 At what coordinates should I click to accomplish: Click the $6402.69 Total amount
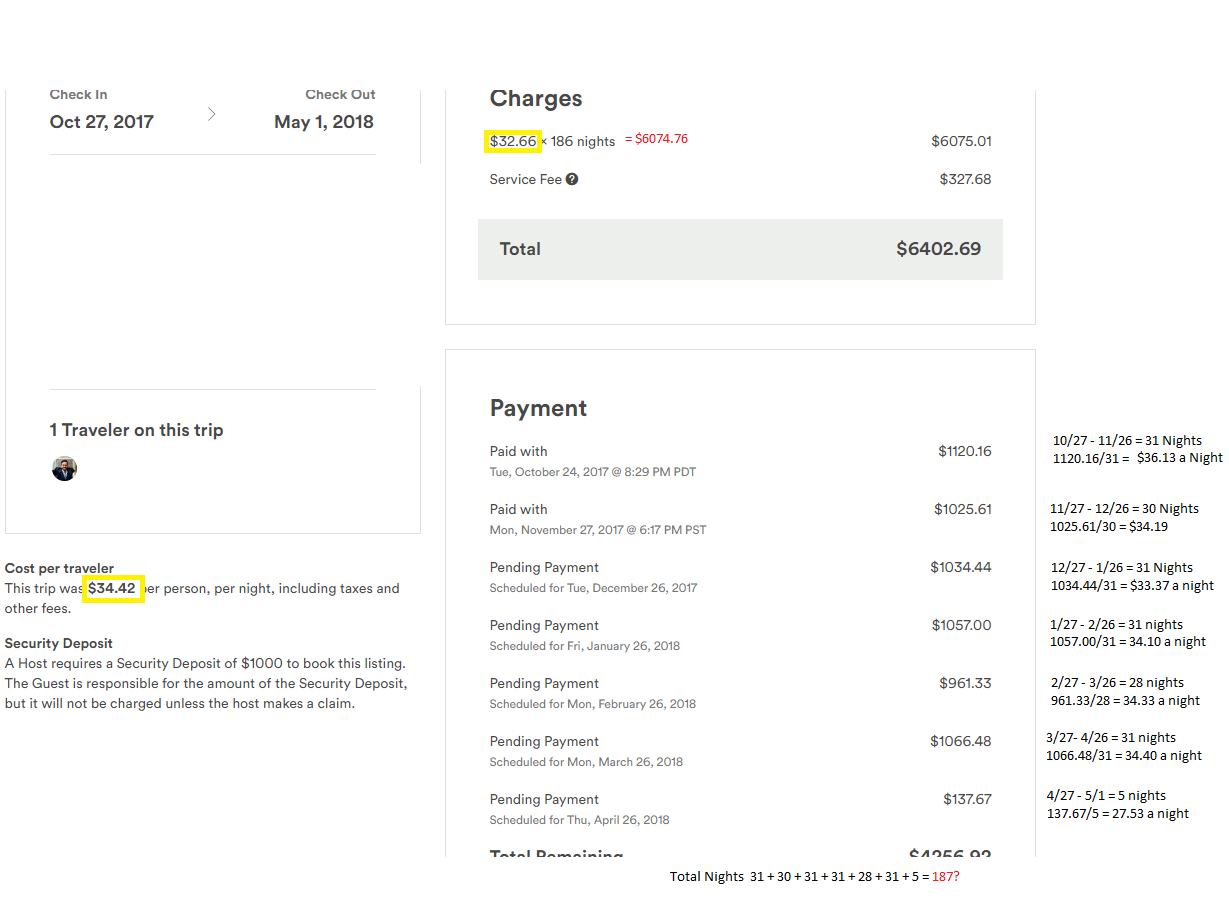(938, 249)
